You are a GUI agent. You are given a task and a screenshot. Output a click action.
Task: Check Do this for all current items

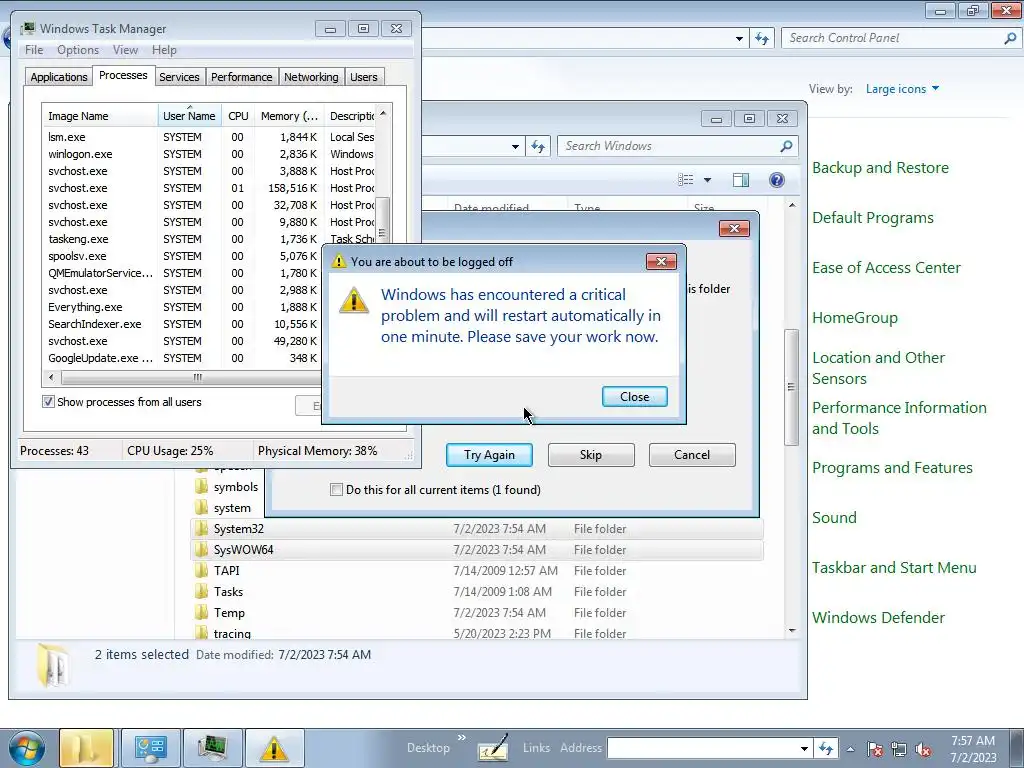(x=336, y=490)
